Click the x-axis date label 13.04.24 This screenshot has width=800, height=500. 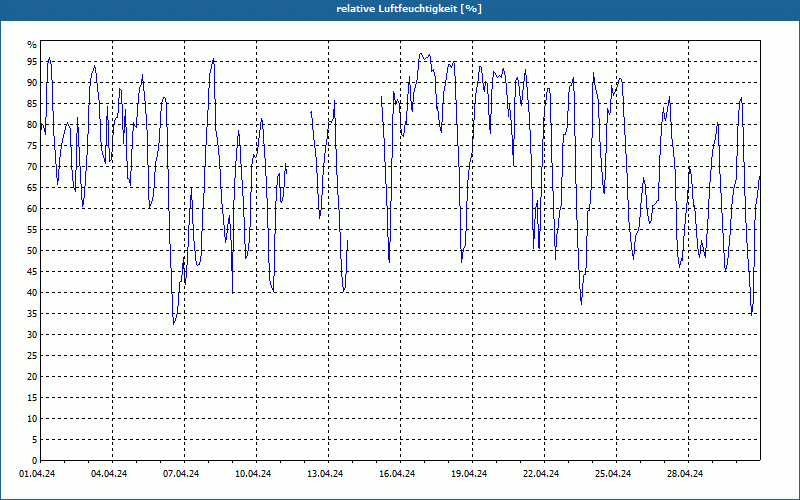click(x=324, y=474)
